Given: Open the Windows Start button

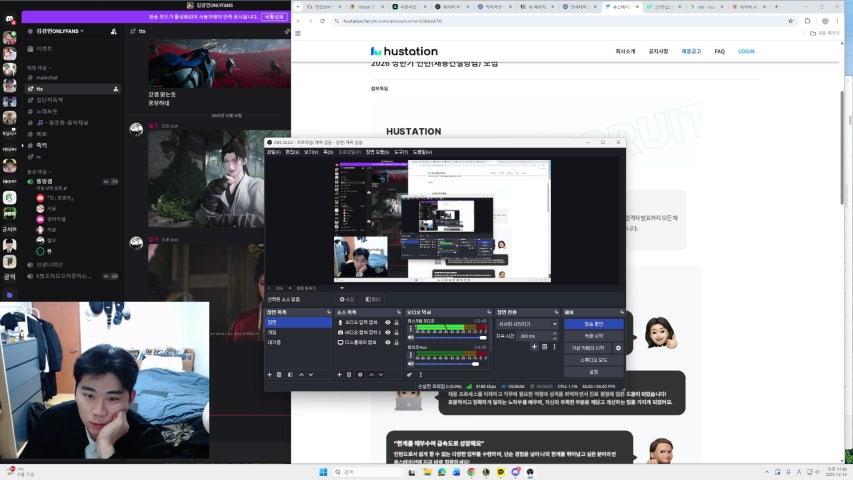Looking at the screenshot, I should 323,472.
